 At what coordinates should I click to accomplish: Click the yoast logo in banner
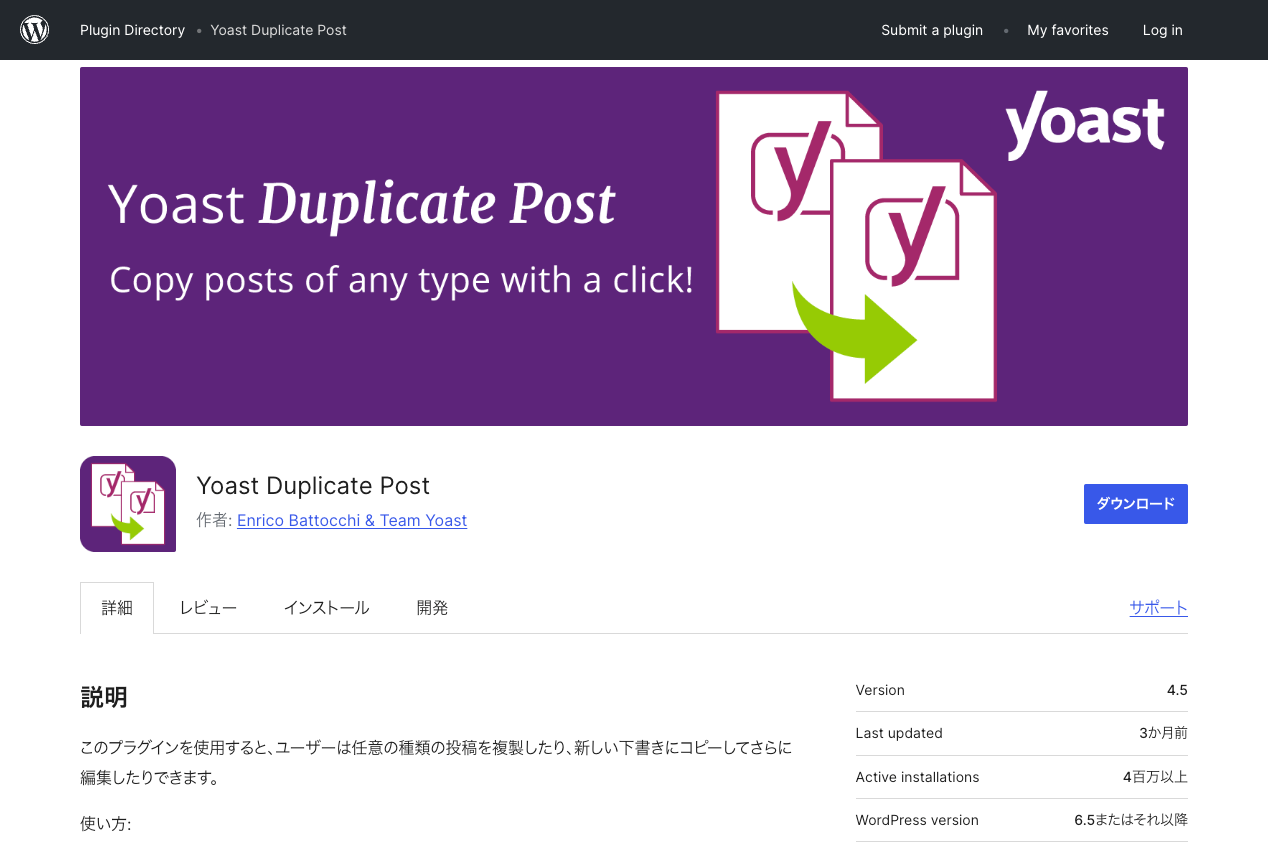1085,124
